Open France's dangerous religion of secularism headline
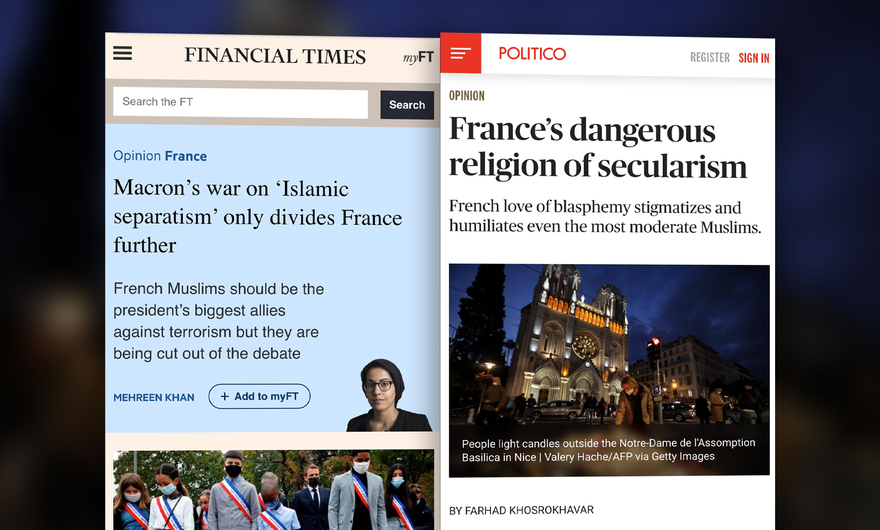The image size is (880, 530). [x=598, y=148]
